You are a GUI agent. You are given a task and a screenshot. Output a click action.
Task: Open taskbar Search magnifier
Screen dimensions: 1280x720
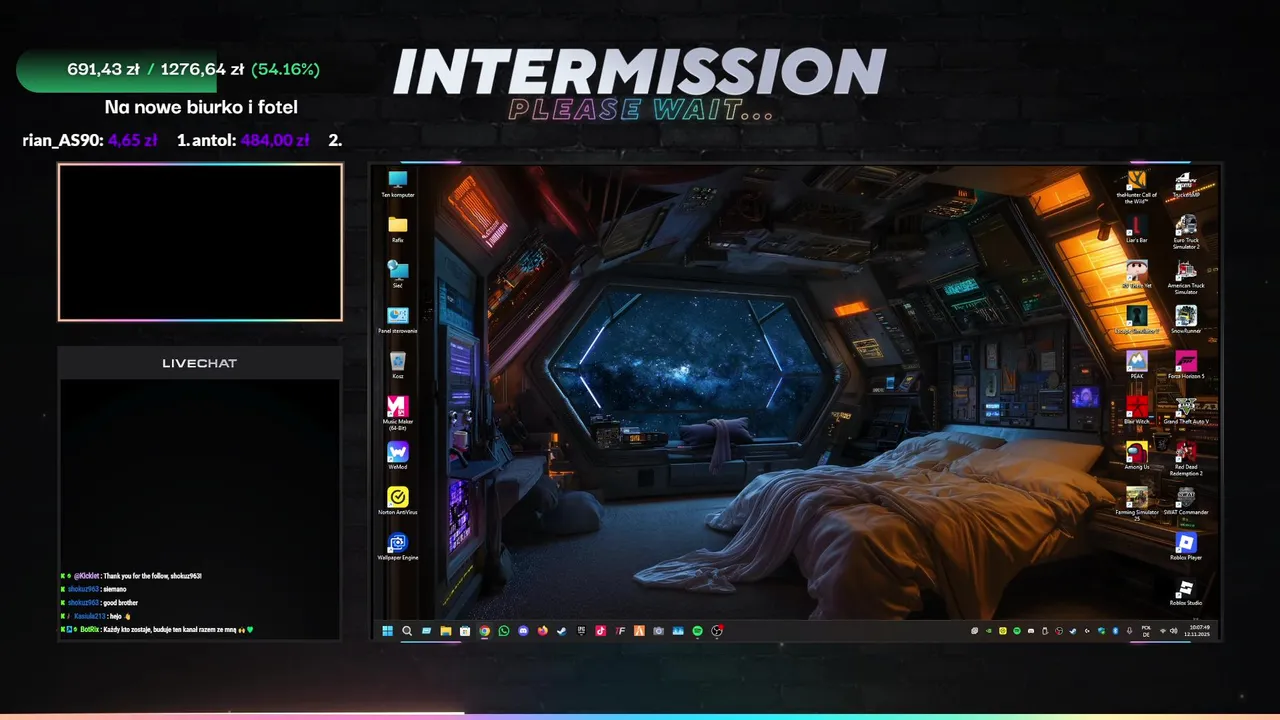coord(407,631)
